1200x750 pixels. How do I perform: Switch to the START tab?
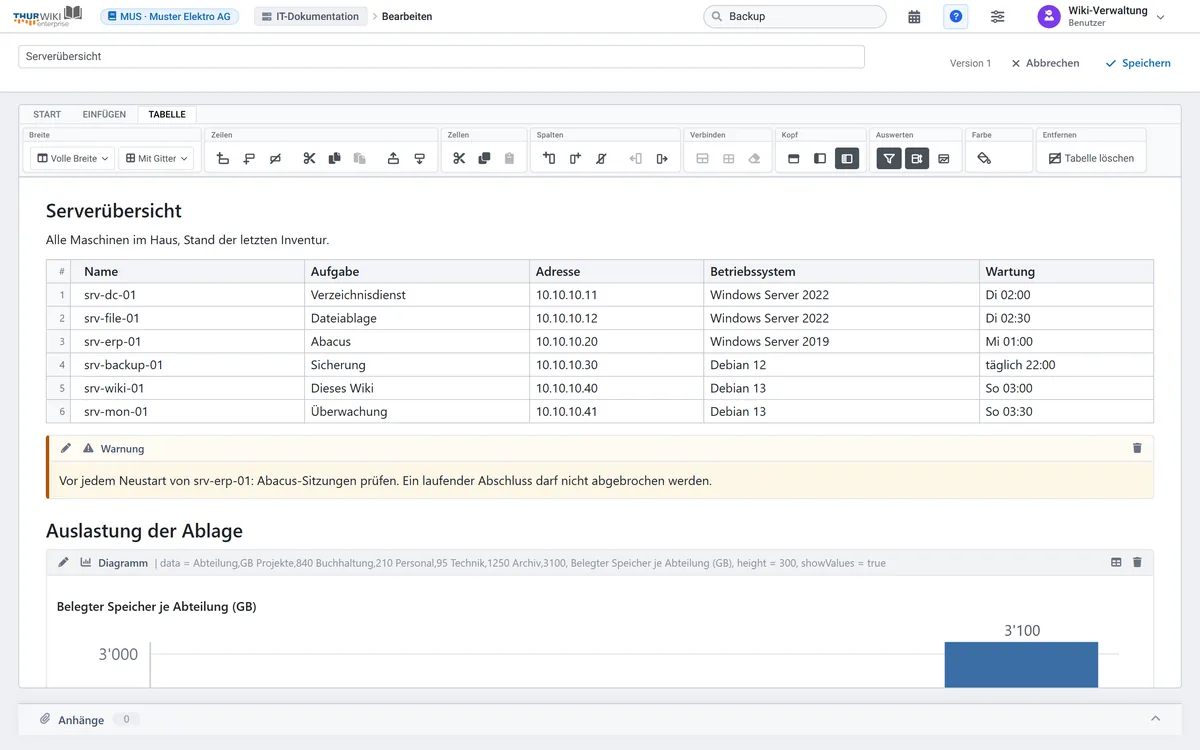(47, 114)
